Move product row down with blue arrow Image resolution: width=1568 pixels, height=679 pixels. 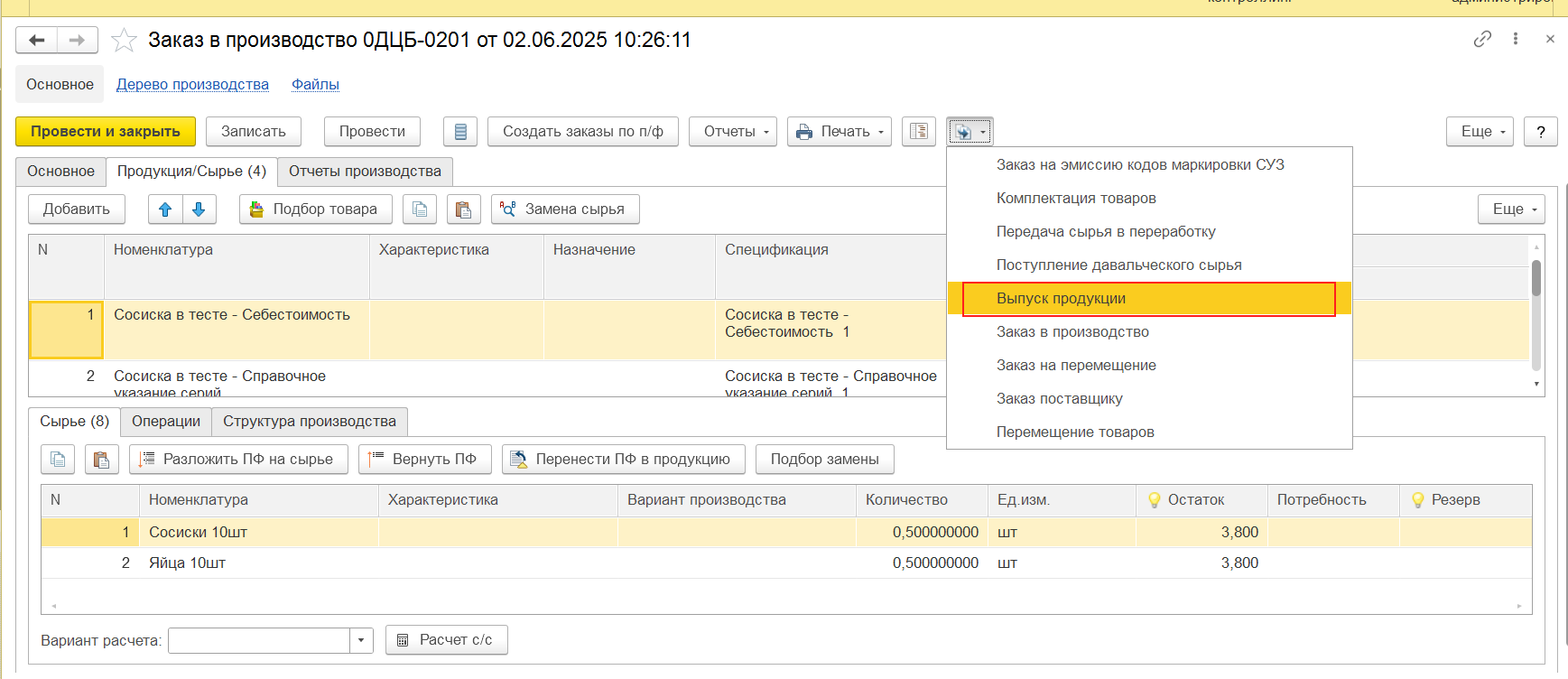(199, 209)
